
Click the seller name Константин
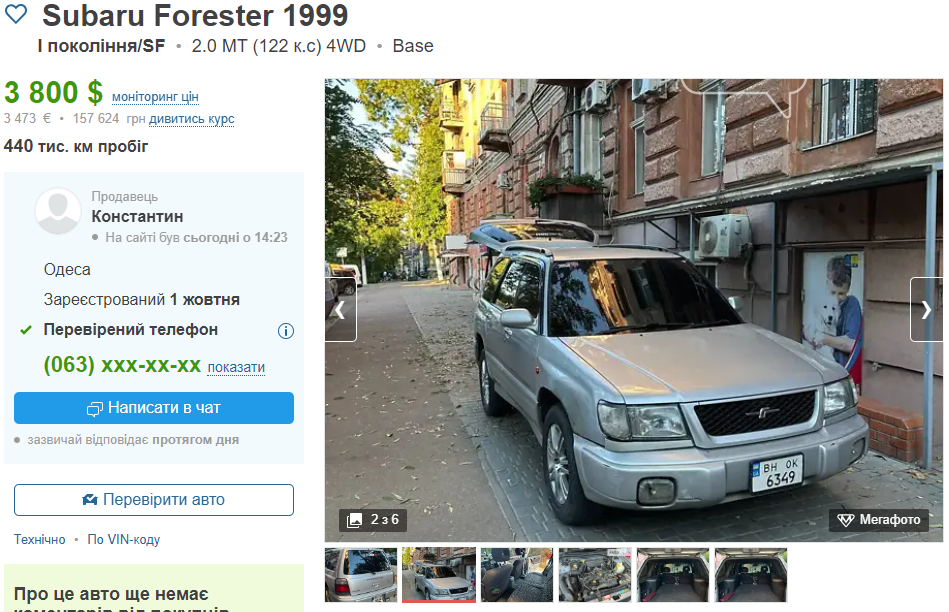click(x=137, y=216)
